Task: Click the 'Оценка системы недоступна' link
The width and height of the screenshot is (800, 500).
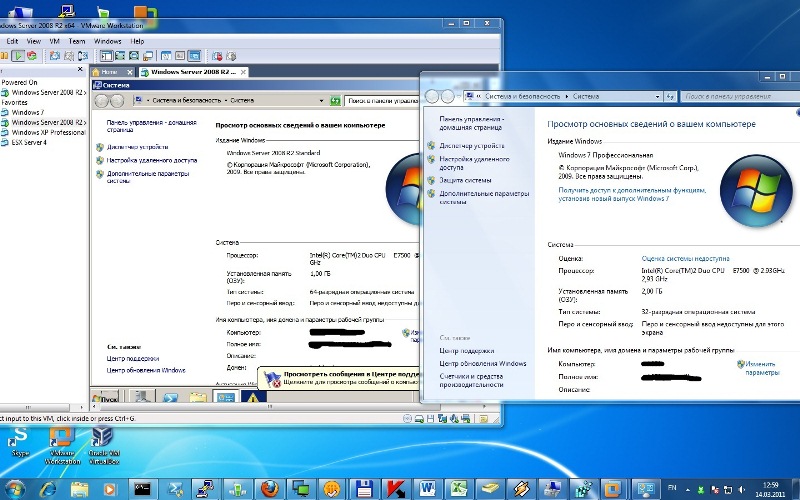Action: pyautogui.click(x=685, y=258)
